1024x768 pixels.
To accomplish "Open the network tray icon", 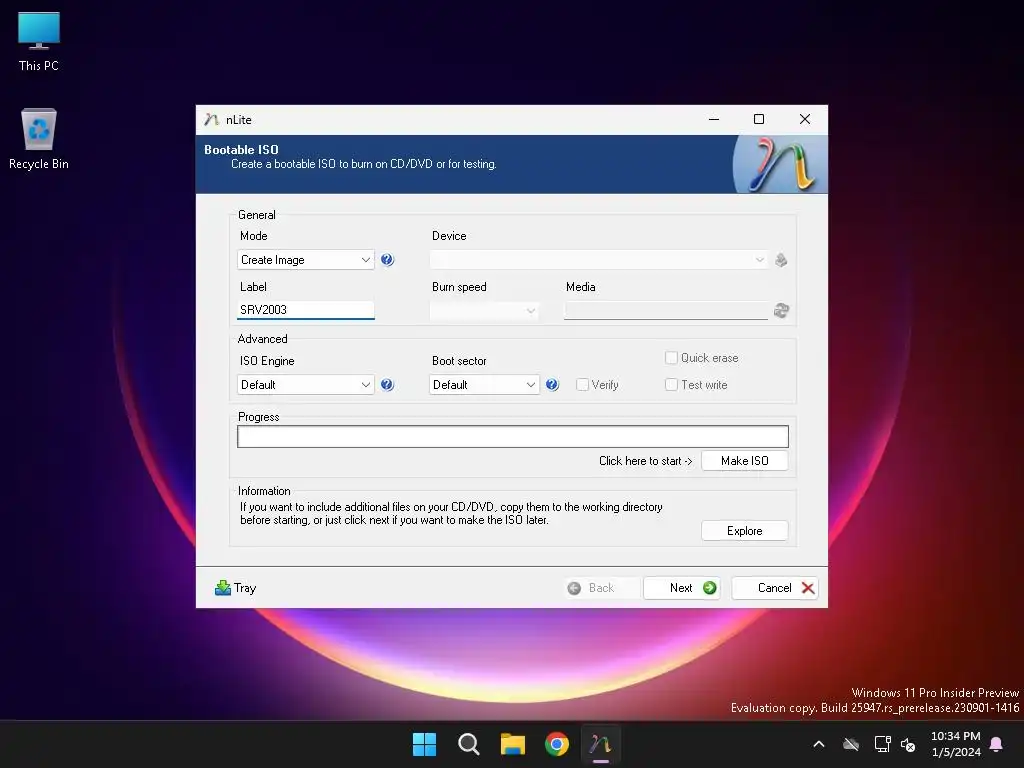I will pos(882,744).
